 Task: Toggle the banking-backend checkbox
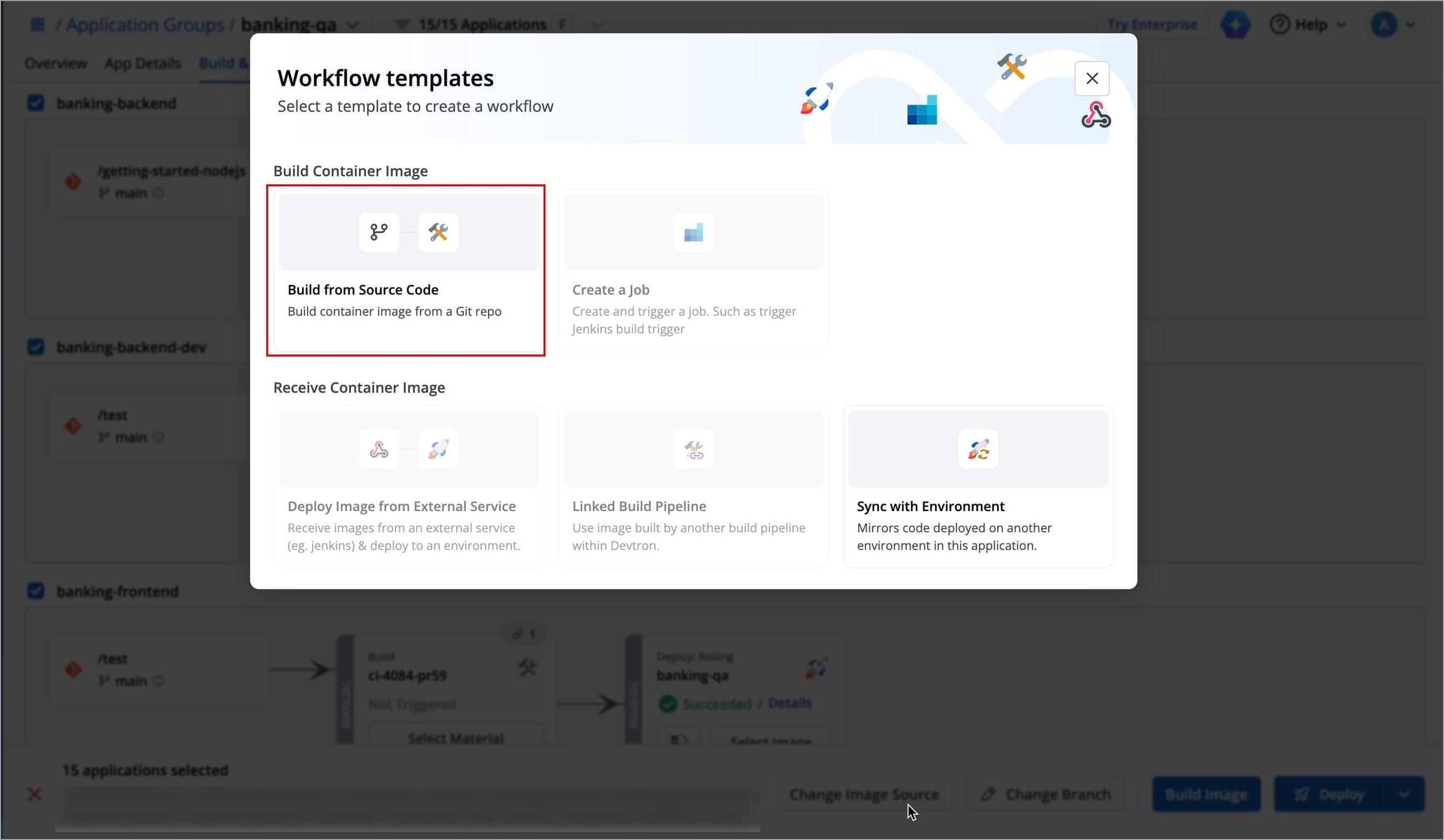point(36,103)
